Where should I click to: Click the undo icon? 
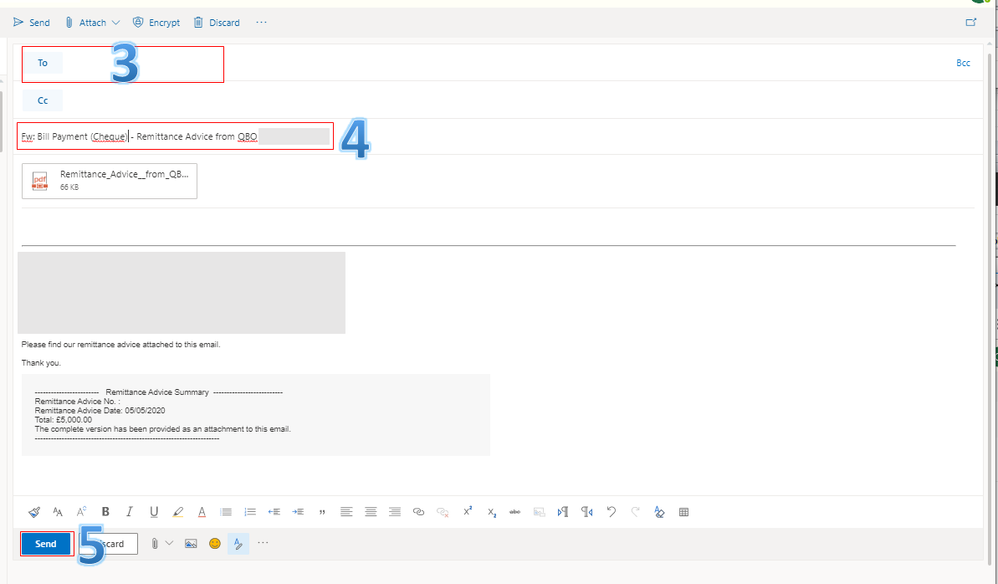[611, 511]
